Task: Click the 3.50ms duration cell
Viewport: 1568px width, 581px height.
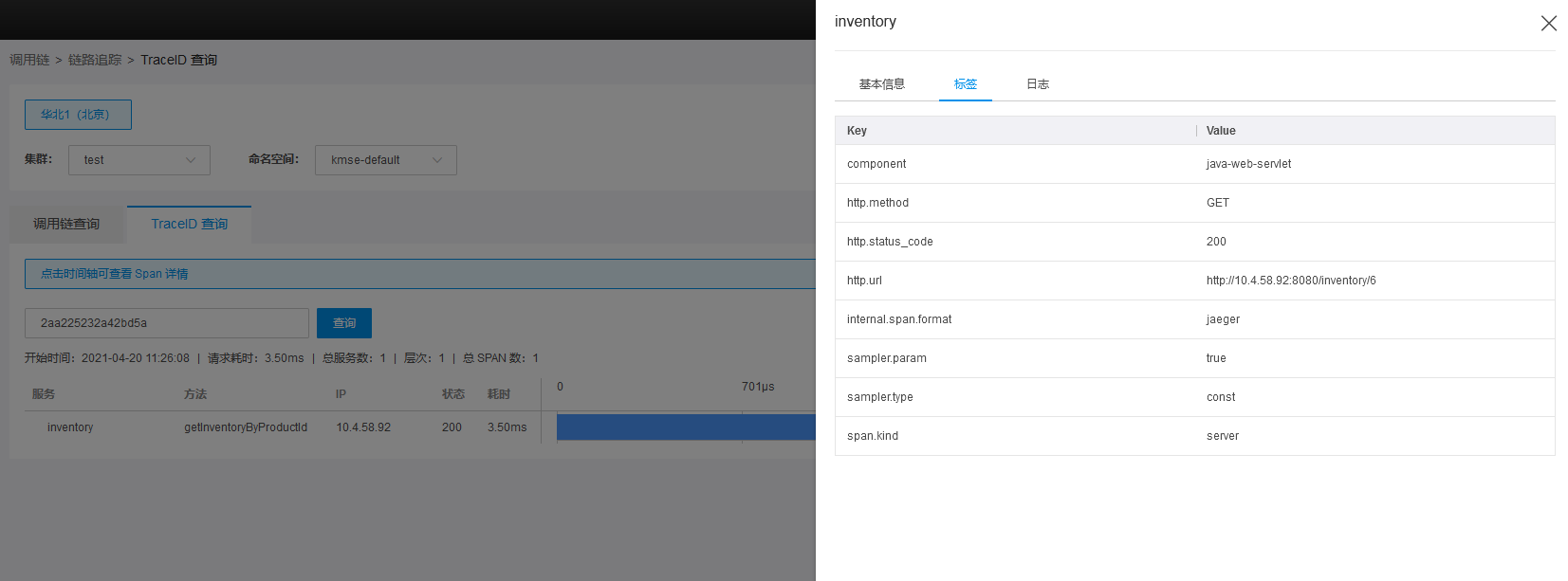Action: (x=507, y=427)
